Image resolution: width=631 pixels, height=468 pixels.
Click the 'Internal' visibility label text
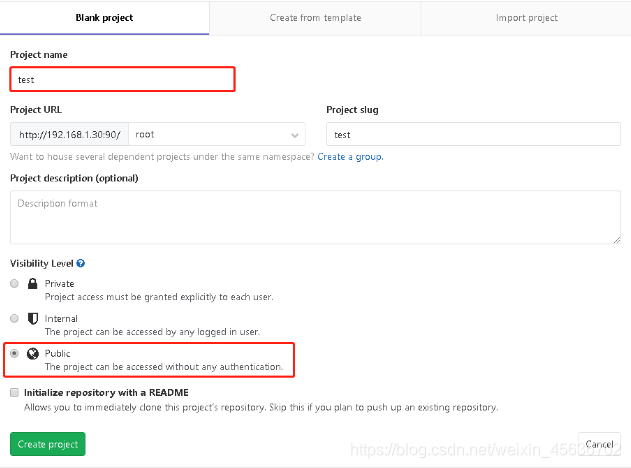pyautogui.click(x=61, y=319)
